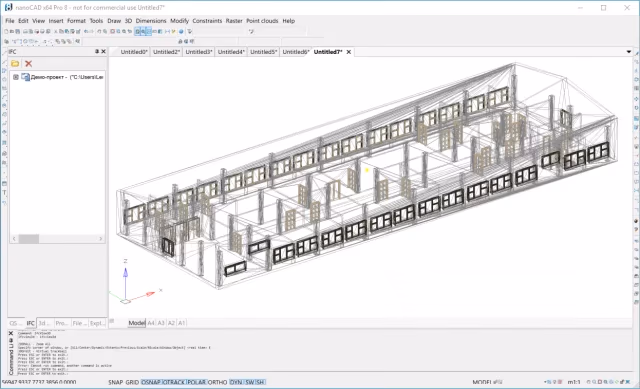Toggle ORTHO mode in status bar

pos(218,382)
